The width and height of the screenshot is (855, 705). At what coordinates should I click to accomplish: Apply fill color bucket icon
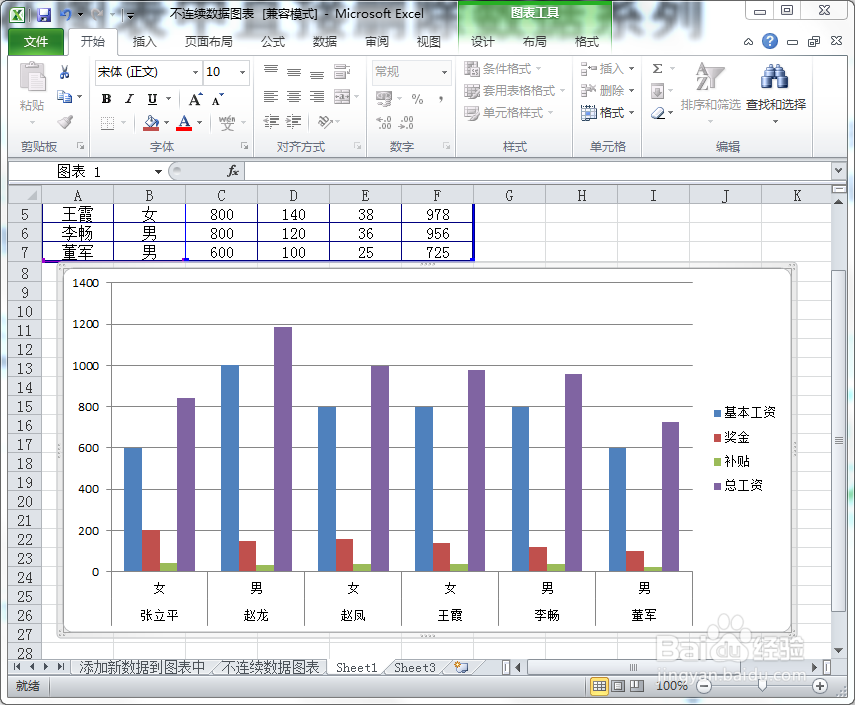tap(151, 123)
